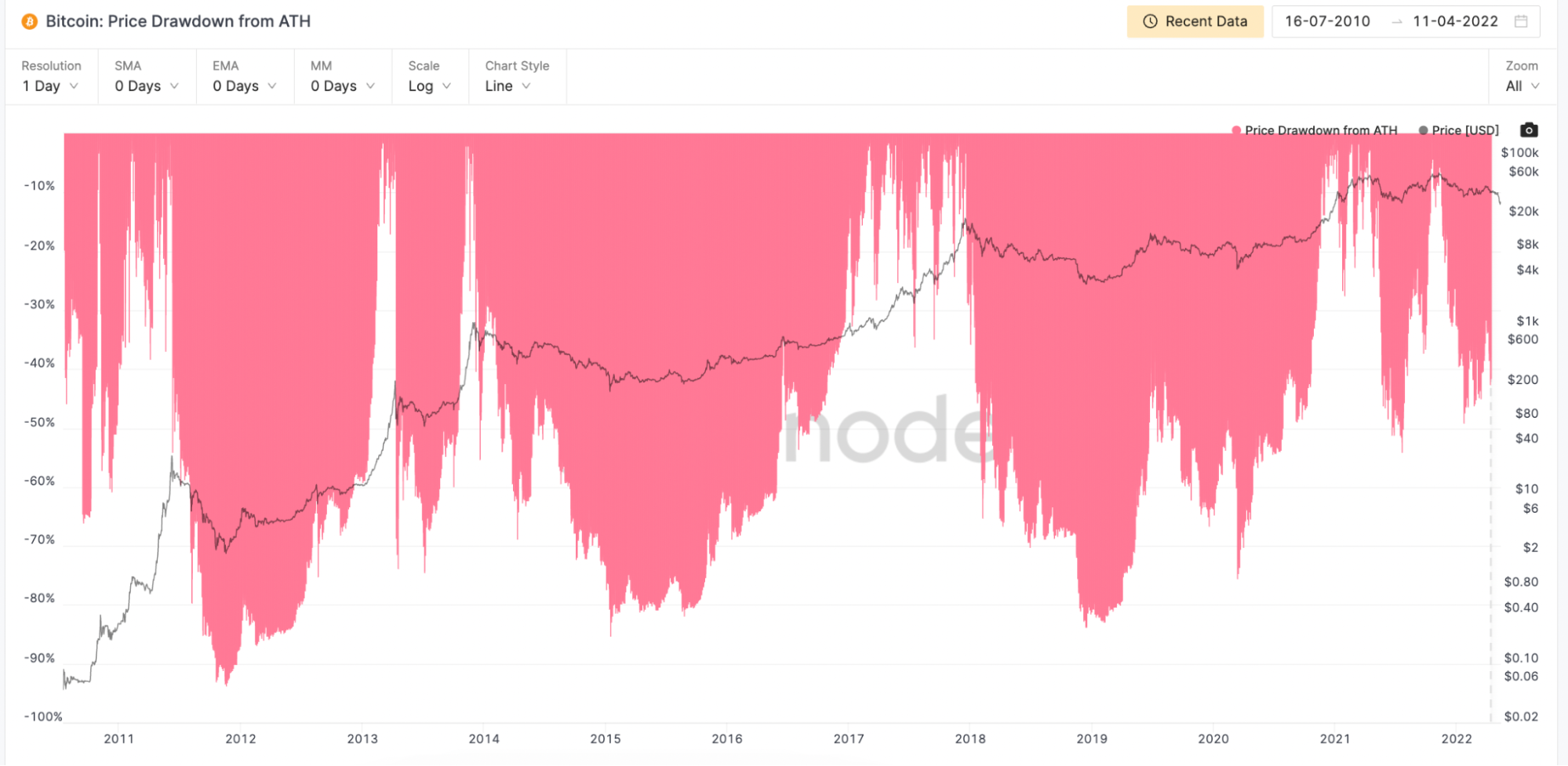The image size is (1568, 766).
Task: Edit the start date 16-07-2010
Action: coord(1327,22)
